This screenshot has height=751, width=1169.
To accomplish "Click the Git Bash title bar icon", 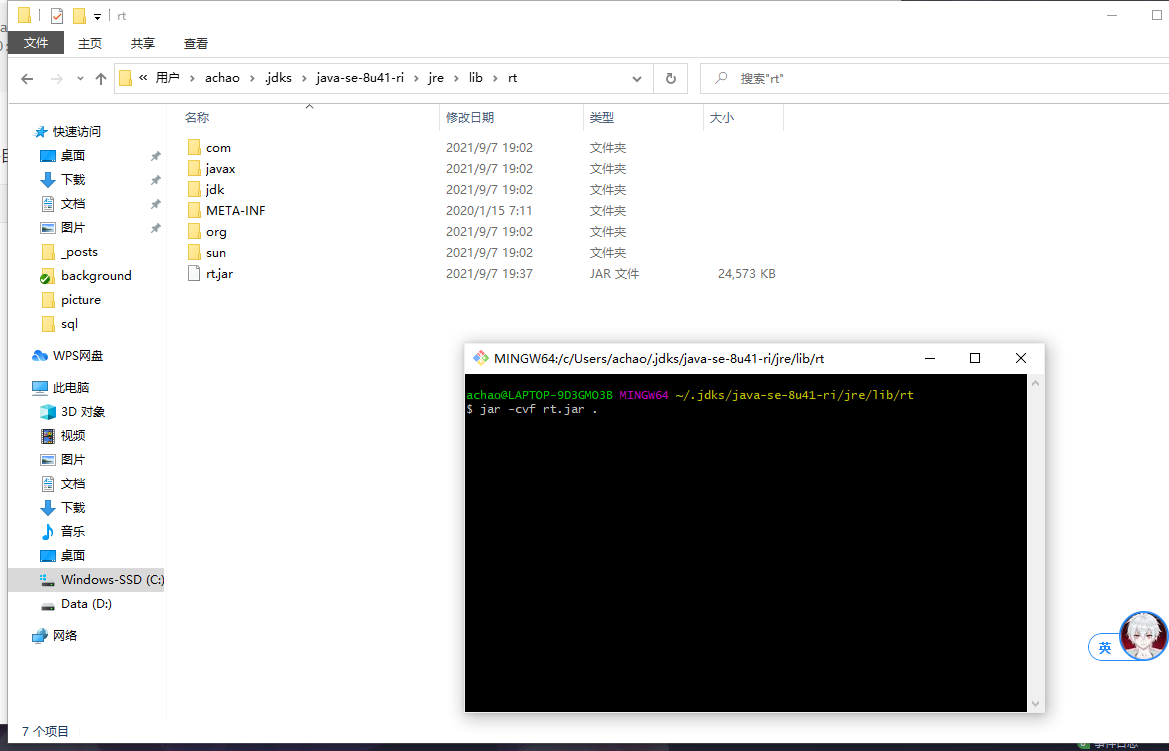I will pos(481,358).
